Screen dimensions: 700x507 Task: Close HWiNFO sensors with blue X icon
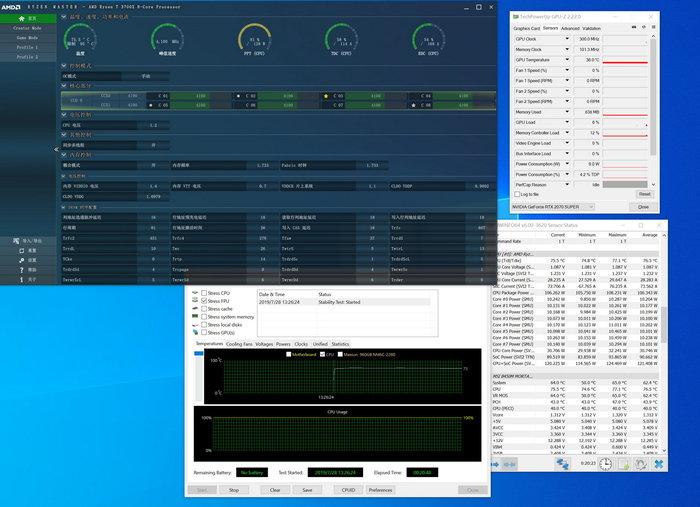point(658,464)
